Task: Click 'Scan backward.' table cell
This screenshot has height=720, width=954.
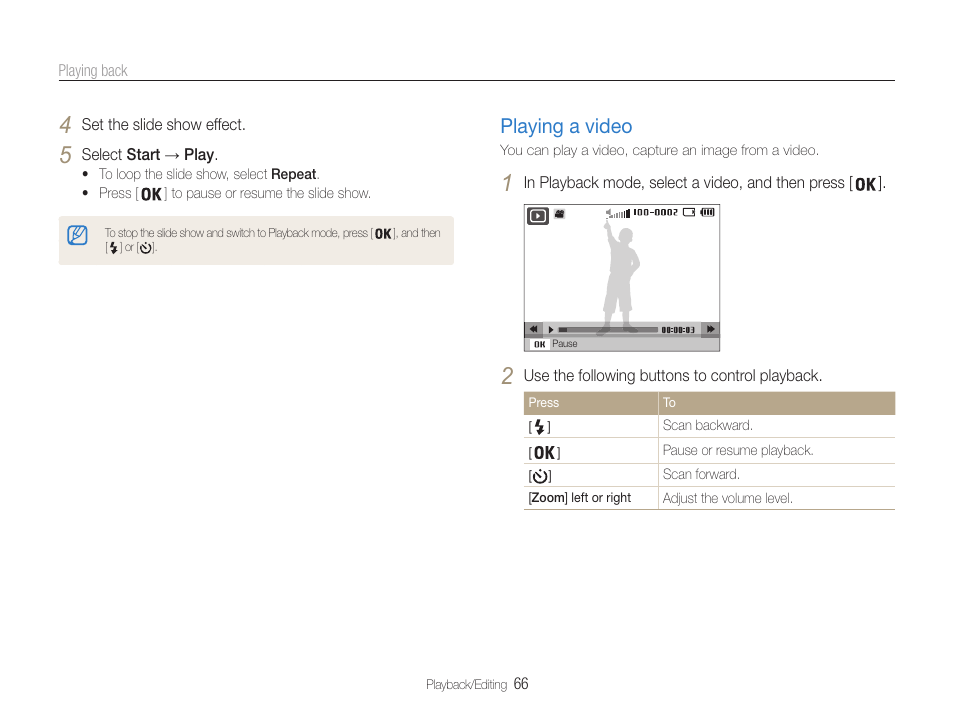Action: 708,425
